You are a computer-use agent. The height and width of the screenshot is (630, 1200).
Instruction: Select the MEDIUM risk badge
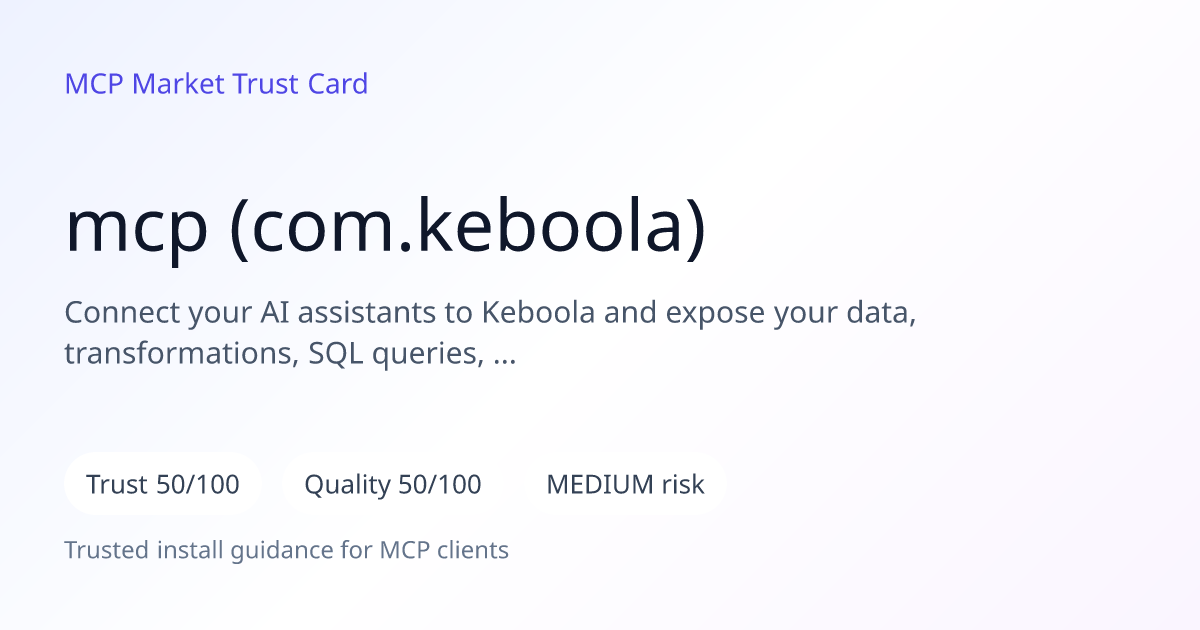tap(625, 485)
